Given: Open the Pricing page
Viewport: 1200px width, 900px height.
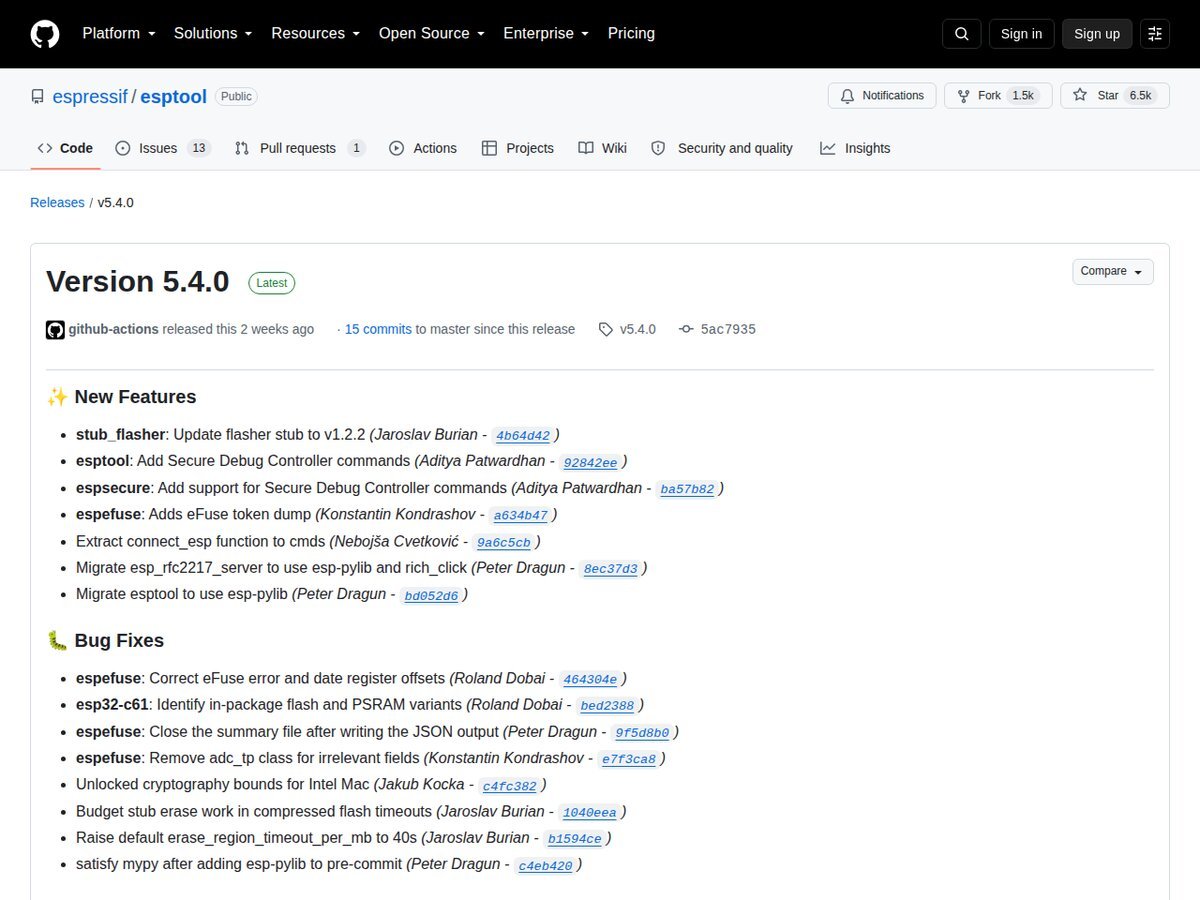Looking at the screenshot, I should coord(631,33).
